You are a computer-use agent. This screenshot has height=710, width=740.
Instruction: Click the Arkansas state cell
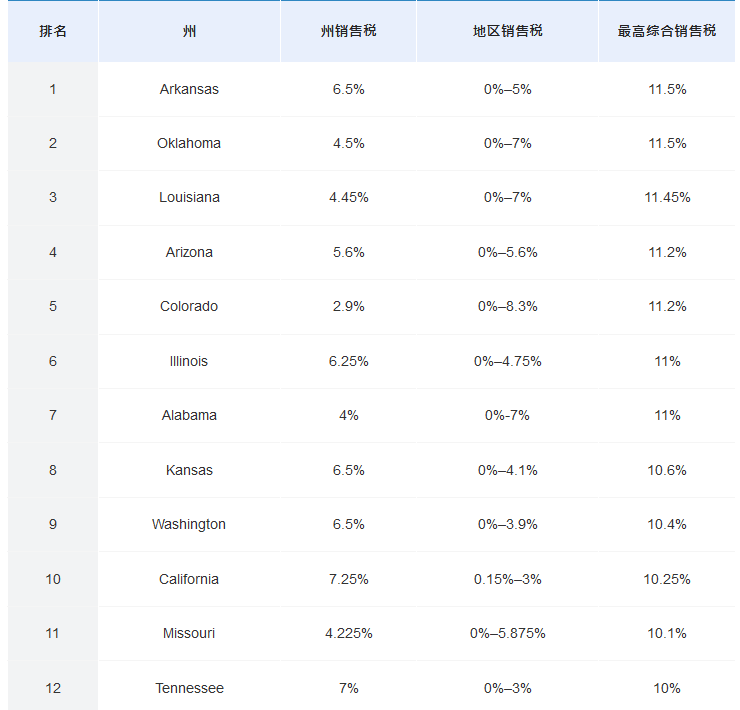point(189,89)
